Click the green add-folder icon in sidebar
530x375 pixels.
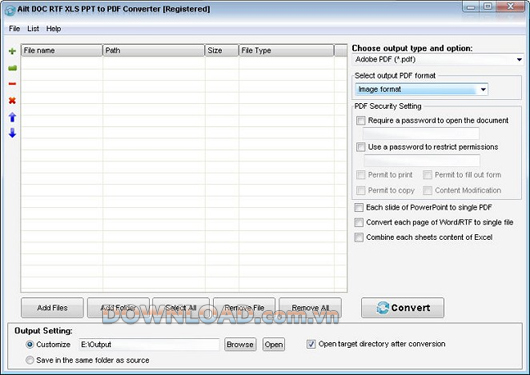pyautogui.click(x=12, y=68)
